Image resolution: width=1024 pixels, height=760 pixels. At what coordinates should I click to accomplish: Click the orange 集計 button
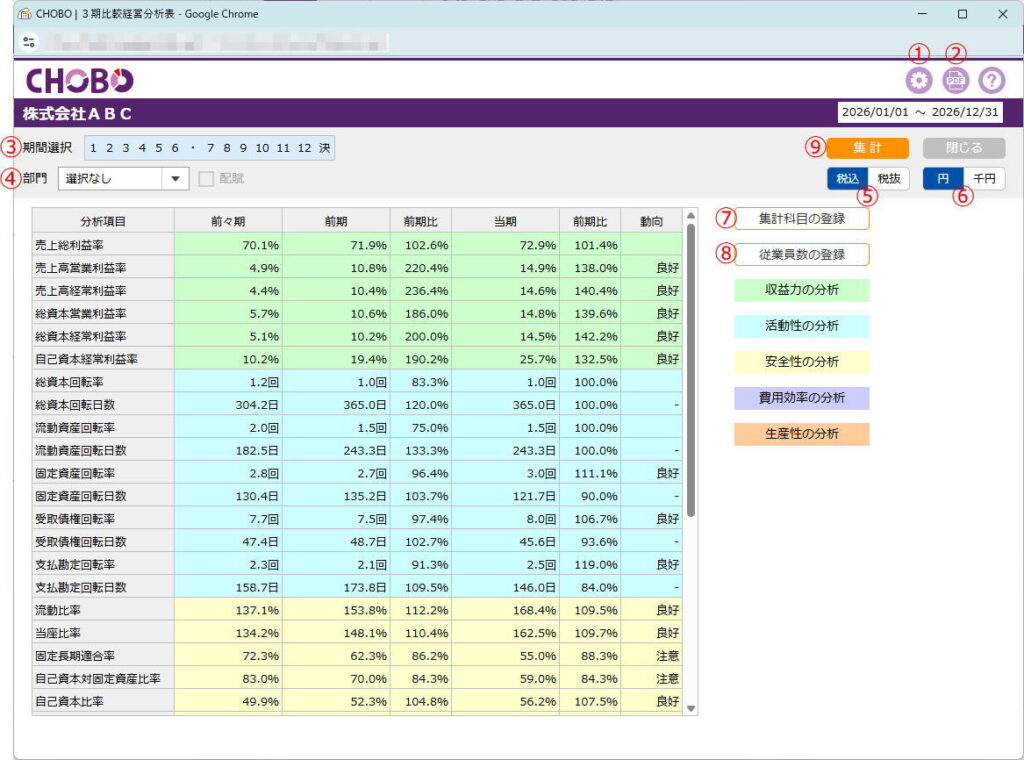point(867,148)
